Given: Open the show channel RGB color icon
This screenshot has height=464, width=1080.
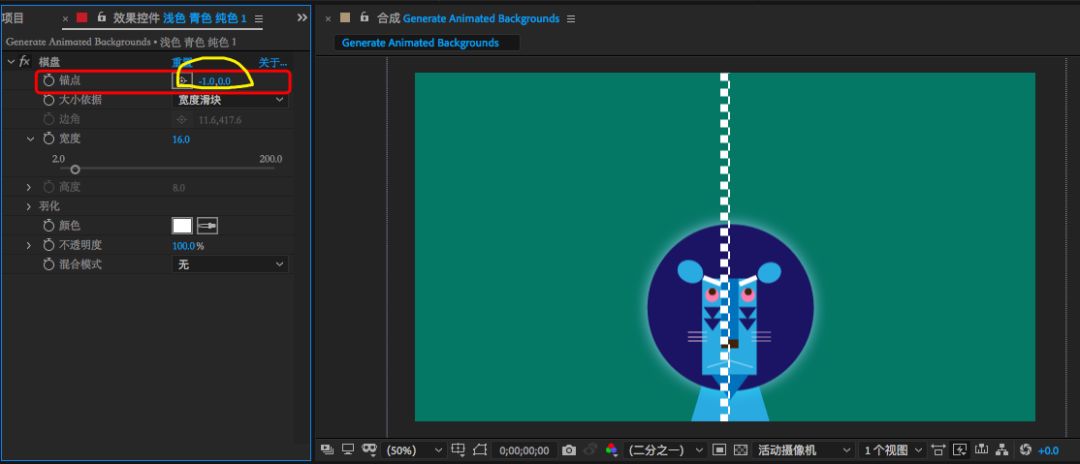Looking at the screenshot, I should pos(612,450).
